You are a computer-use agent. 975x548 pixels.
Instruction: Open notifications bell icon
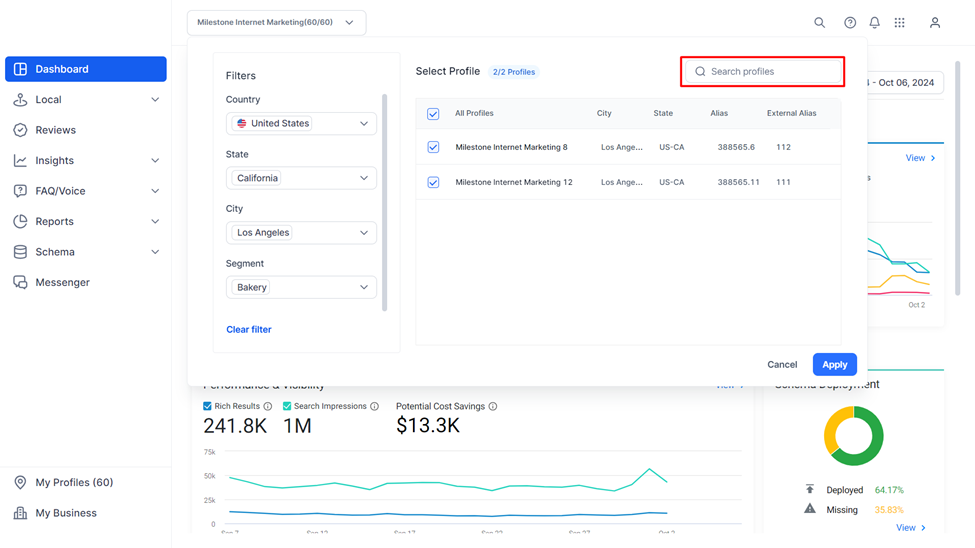point(874,22)
